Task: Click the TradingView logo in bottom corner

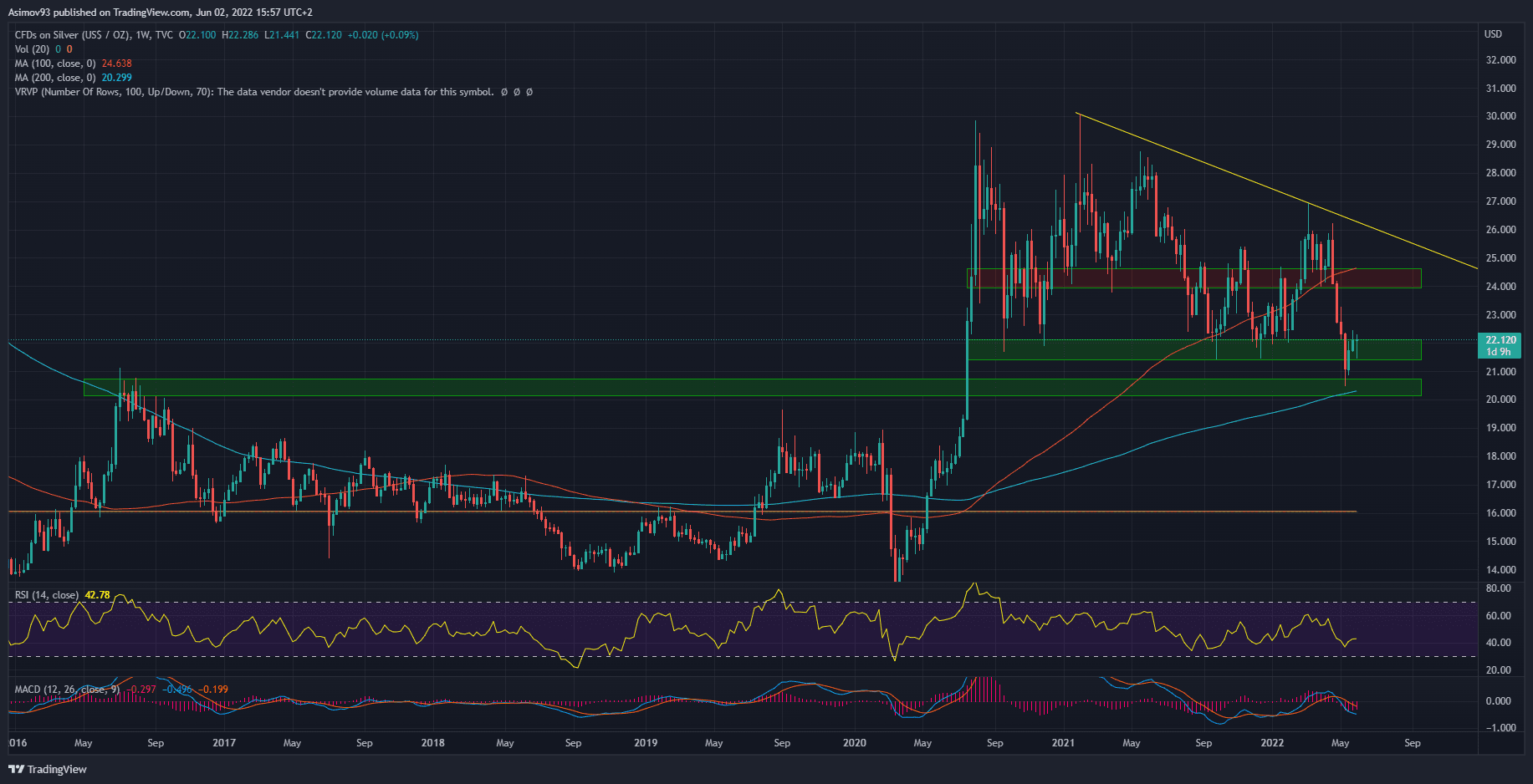Action: click(x=49, y=769)
